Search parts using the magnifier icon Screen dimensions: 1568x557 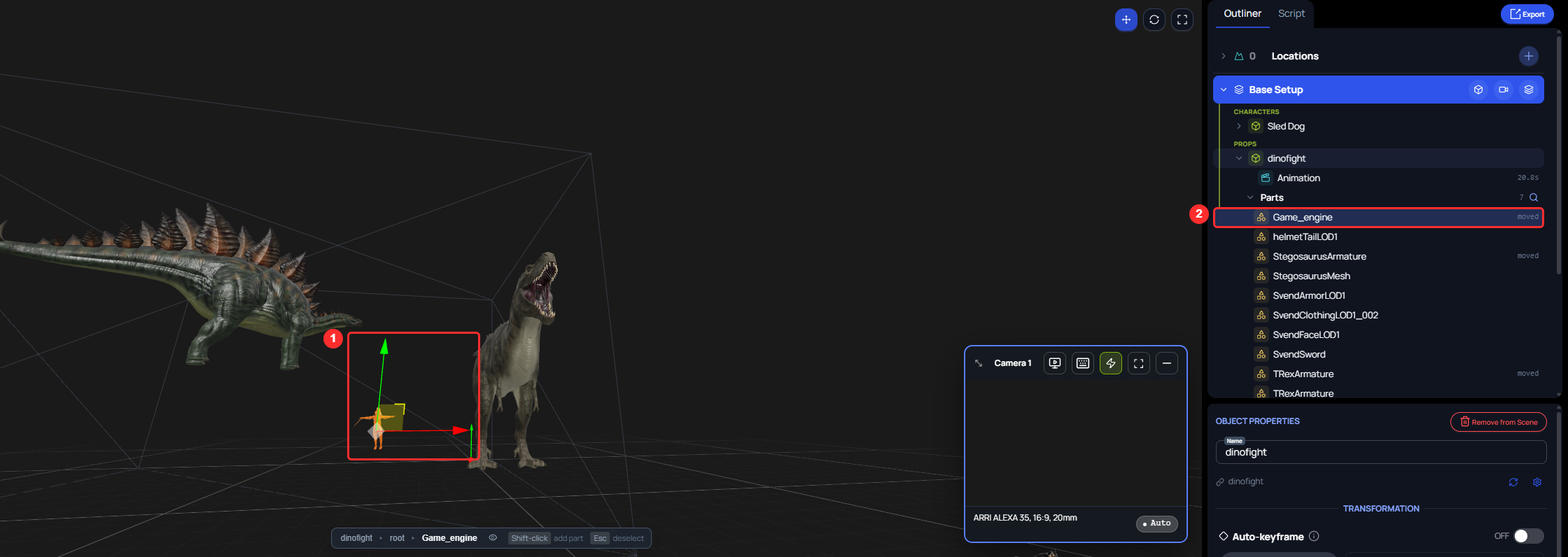1534,197
